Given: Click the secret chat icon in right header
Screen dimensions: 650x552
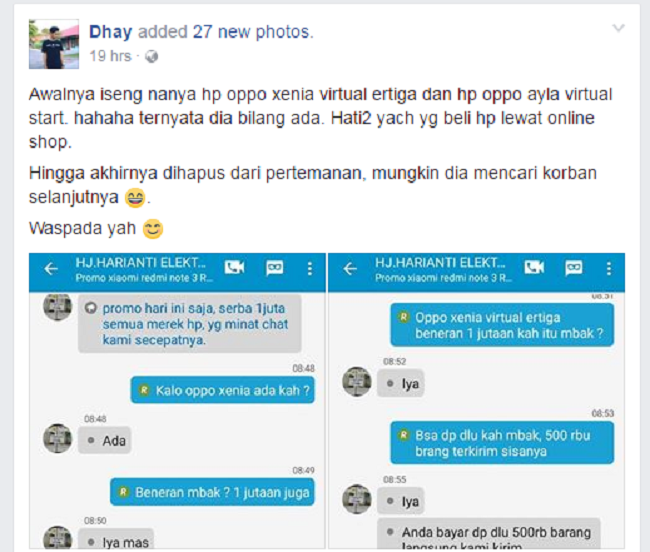Looking at the screenshot, I should pos(574,268).
